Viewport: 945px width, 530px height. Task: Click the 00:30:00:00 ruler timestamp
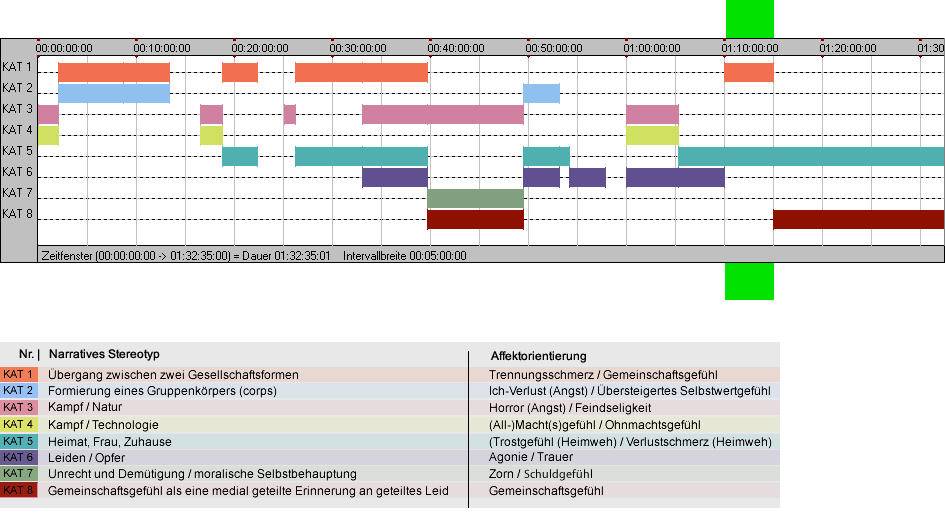[x=358, y=48]
